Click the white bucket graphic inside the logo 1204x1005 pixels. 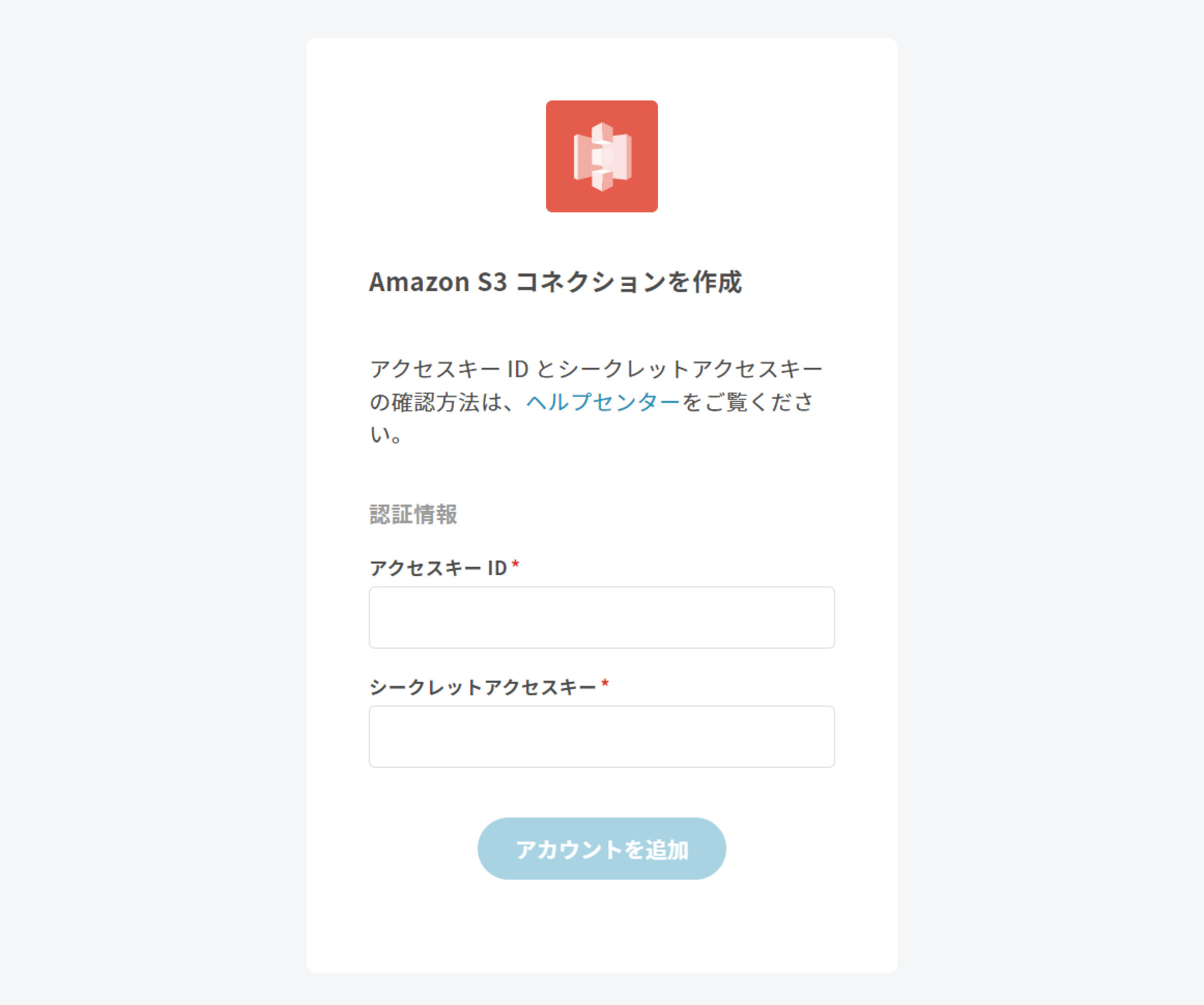coord(602,157)
